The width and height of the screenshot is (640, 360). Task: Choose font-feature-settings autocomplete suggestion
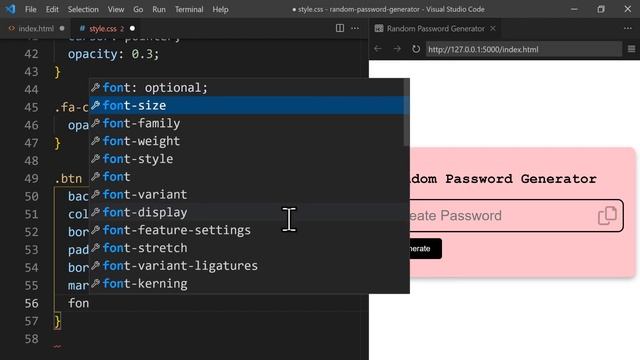247,230
